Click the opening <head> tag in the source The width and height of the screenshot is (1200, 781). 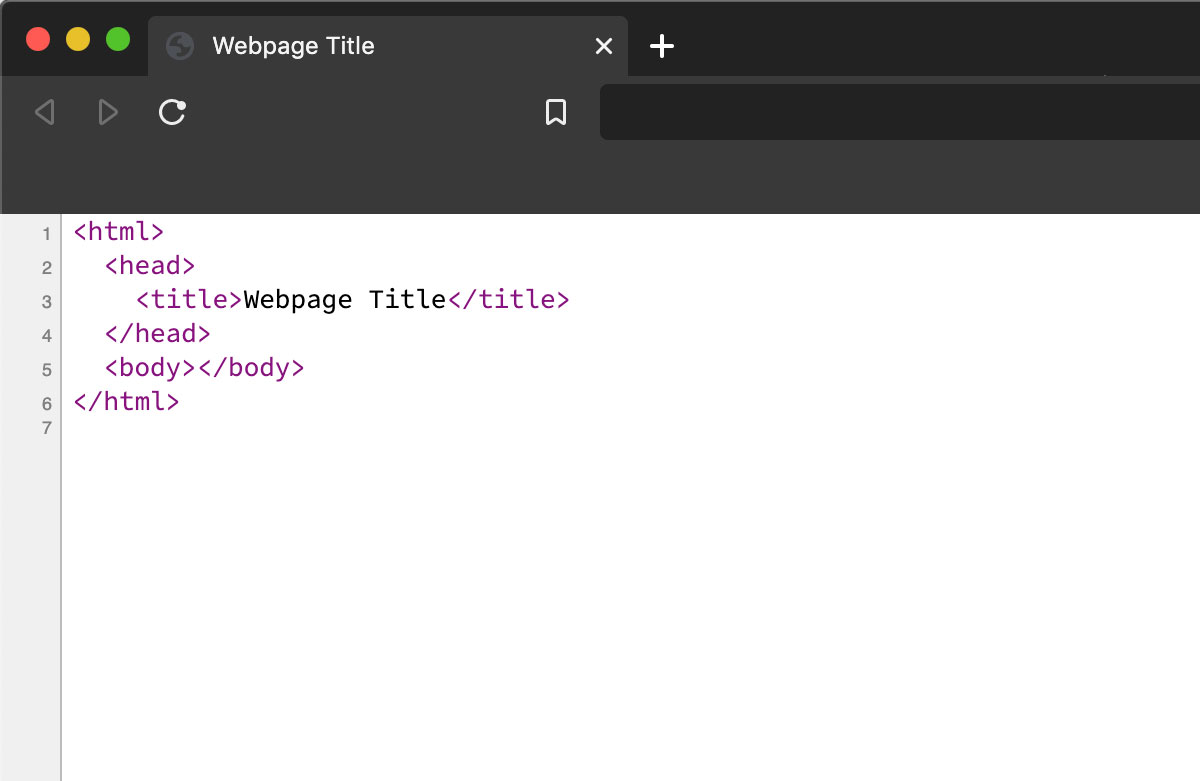point(150,266)
